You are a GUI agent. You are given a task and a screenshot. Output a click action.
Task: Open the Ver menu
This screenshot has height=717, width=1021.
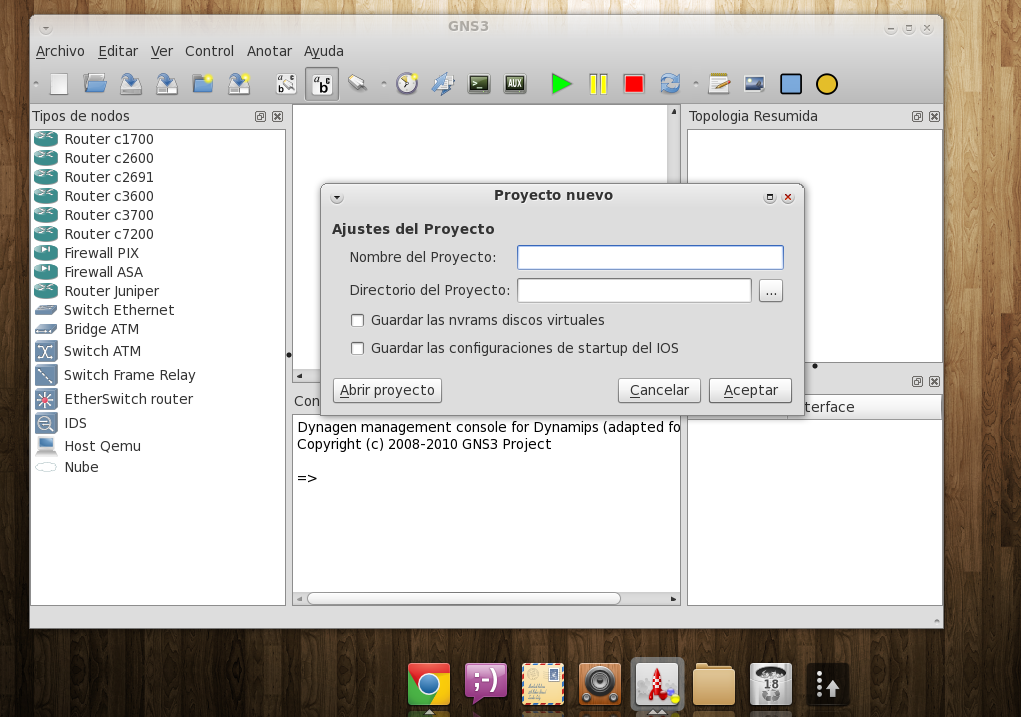point(161,51)
